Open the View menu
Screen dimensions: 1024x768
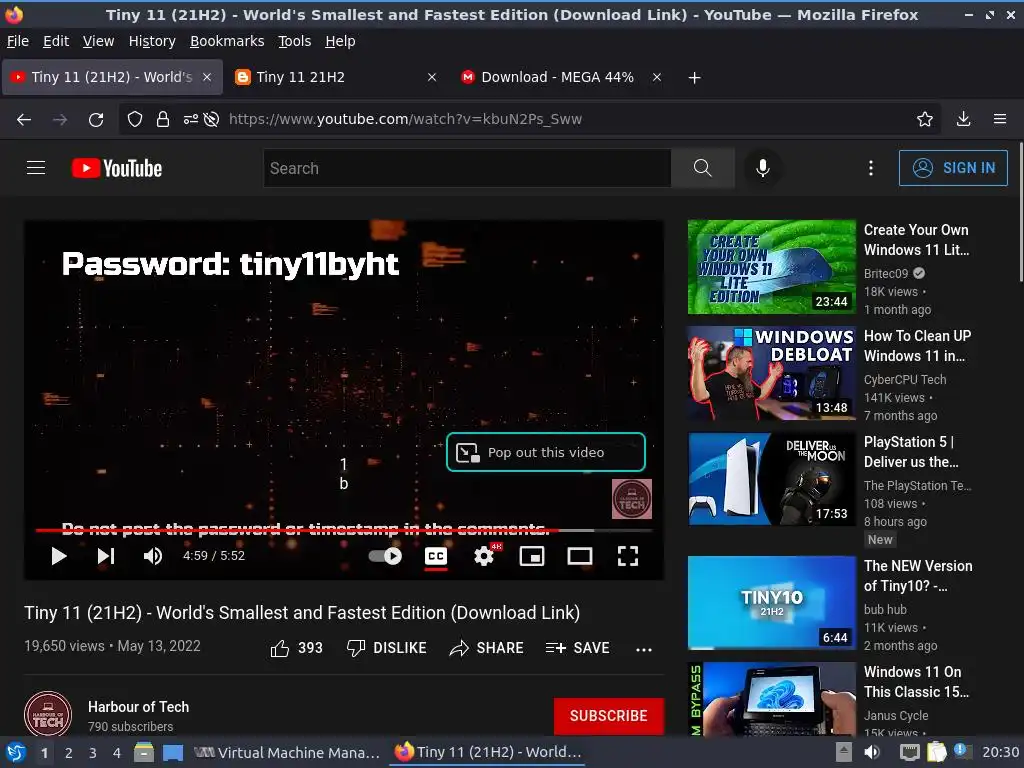(99, 41)
